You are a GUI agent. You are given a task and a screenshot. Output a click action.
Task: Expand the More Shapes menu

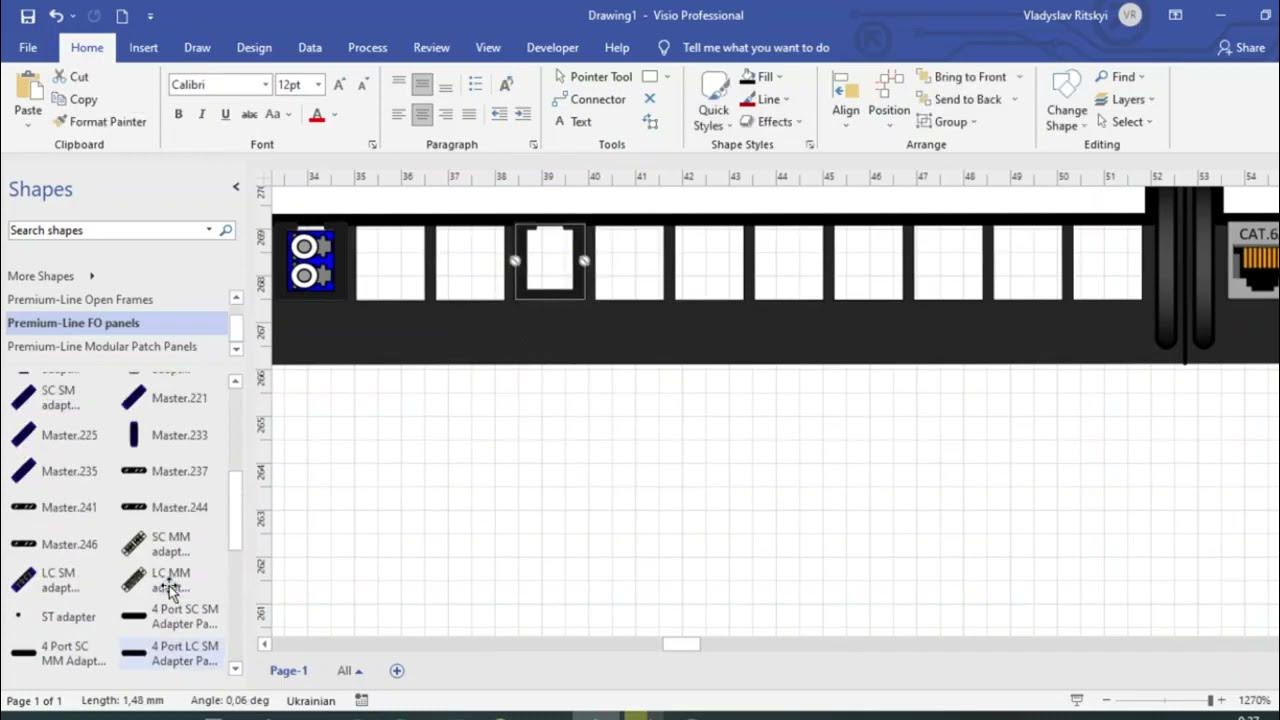(x=51, y=276)
